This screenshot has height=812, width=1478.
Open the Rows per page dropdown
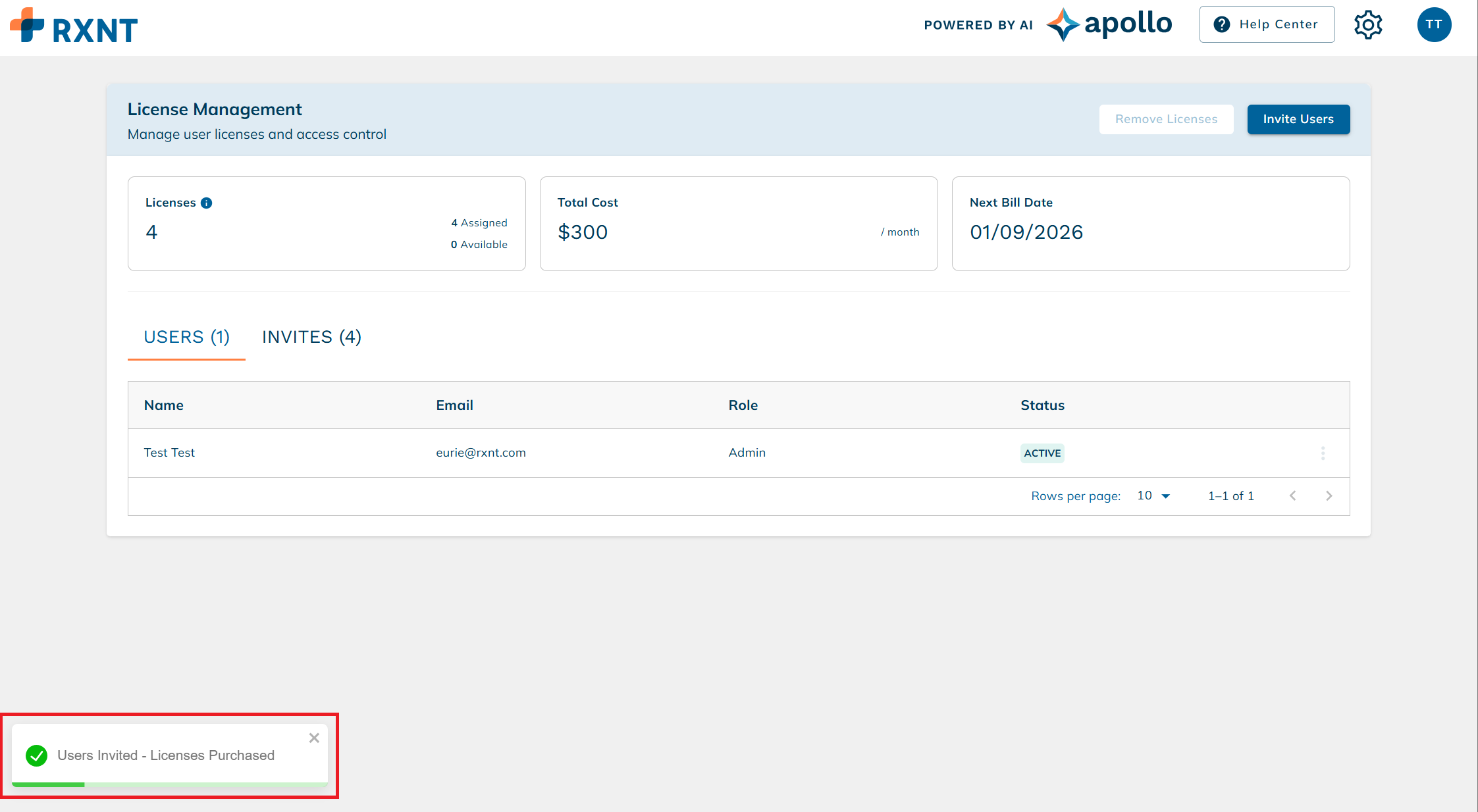1153,495
